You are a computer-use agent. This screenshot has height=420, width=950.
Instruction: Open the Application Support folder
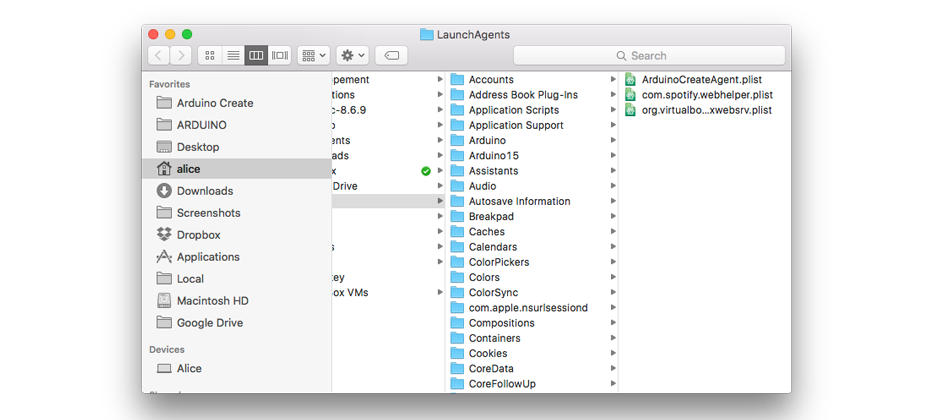click(x=532, y=125)
